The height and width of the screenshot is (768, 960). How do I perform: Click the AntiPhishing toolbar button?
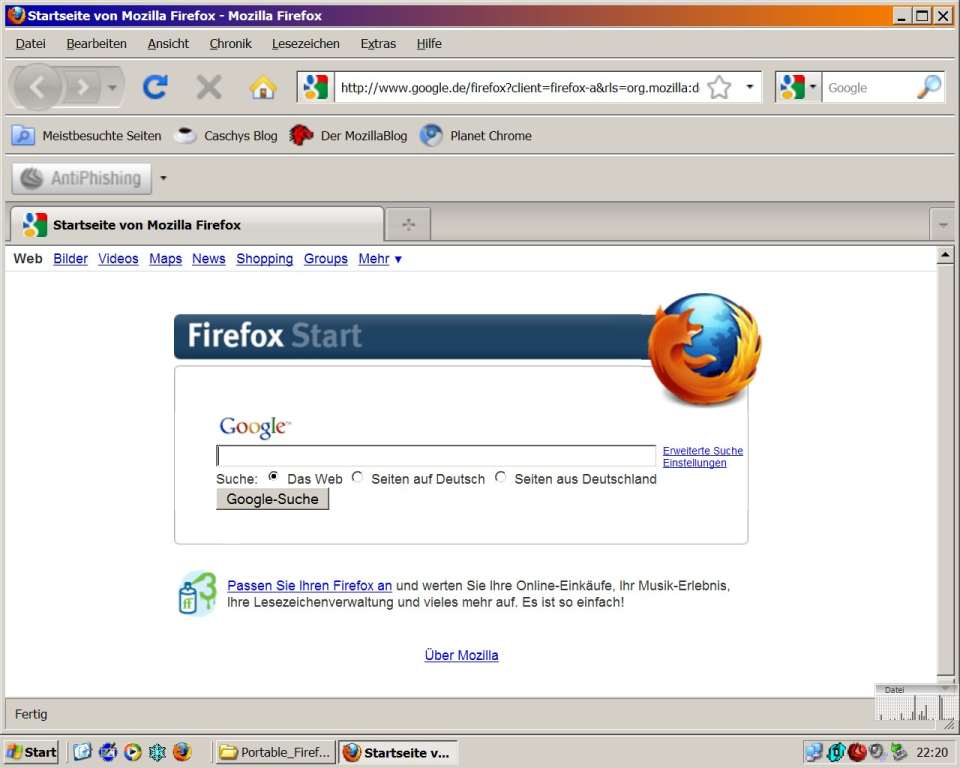81,178
